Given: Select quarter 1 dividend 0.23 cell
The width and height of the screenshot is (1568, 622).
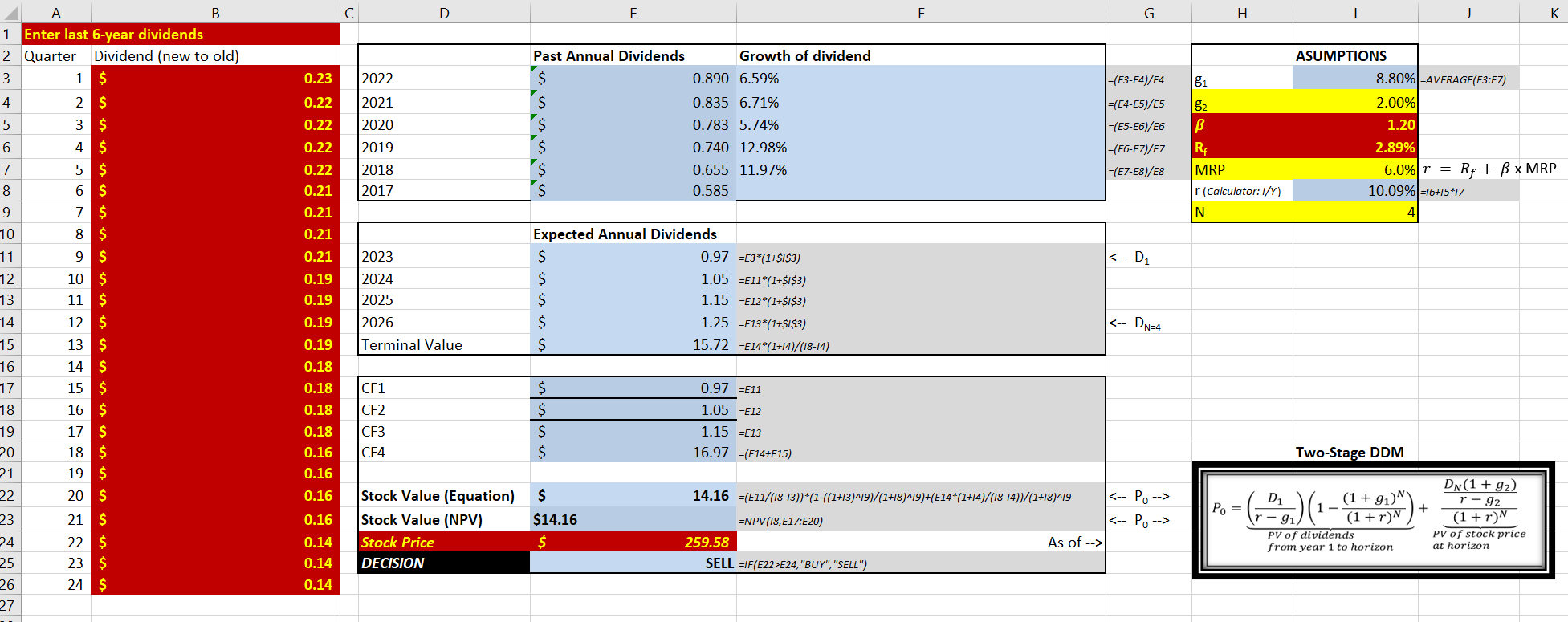Looking at the screenshot, I should (215, 78).
